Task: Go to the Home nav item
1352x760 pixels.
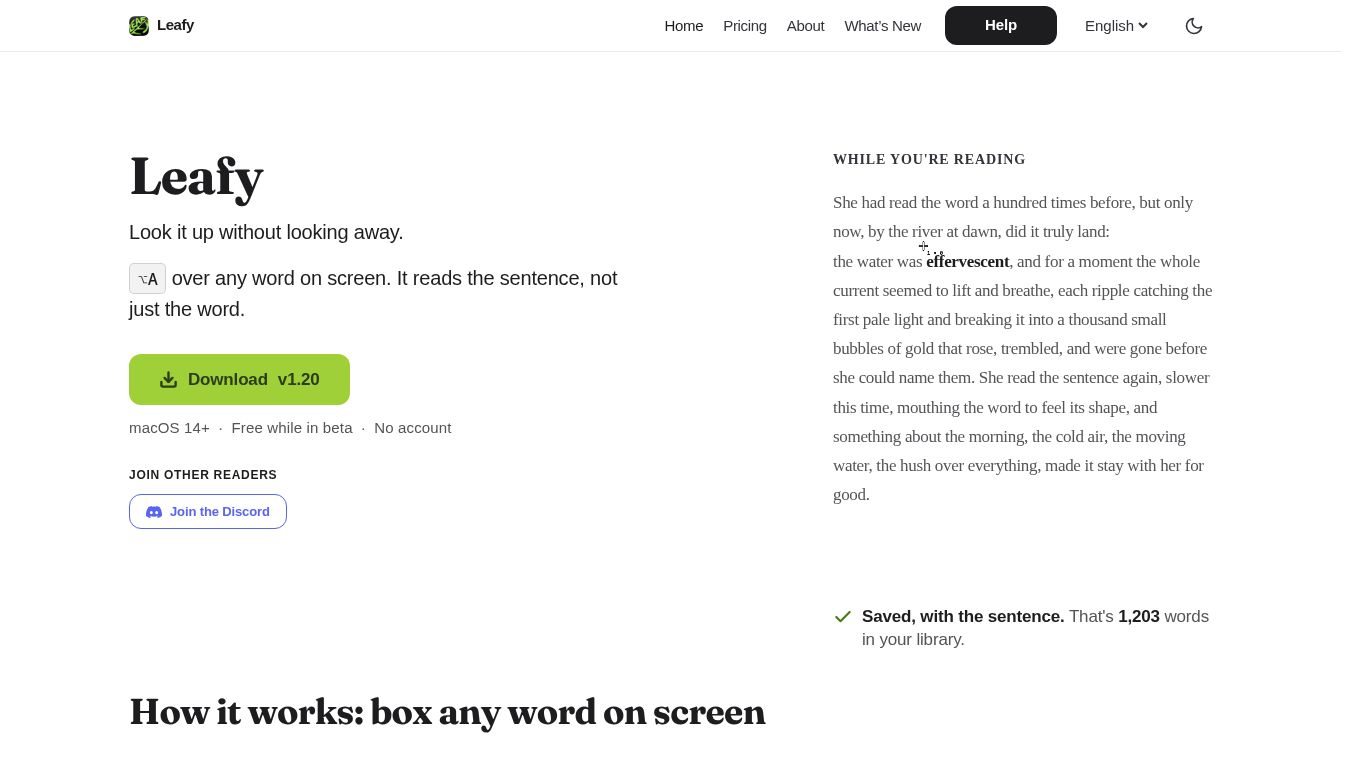Action: (x=684, y=26)
